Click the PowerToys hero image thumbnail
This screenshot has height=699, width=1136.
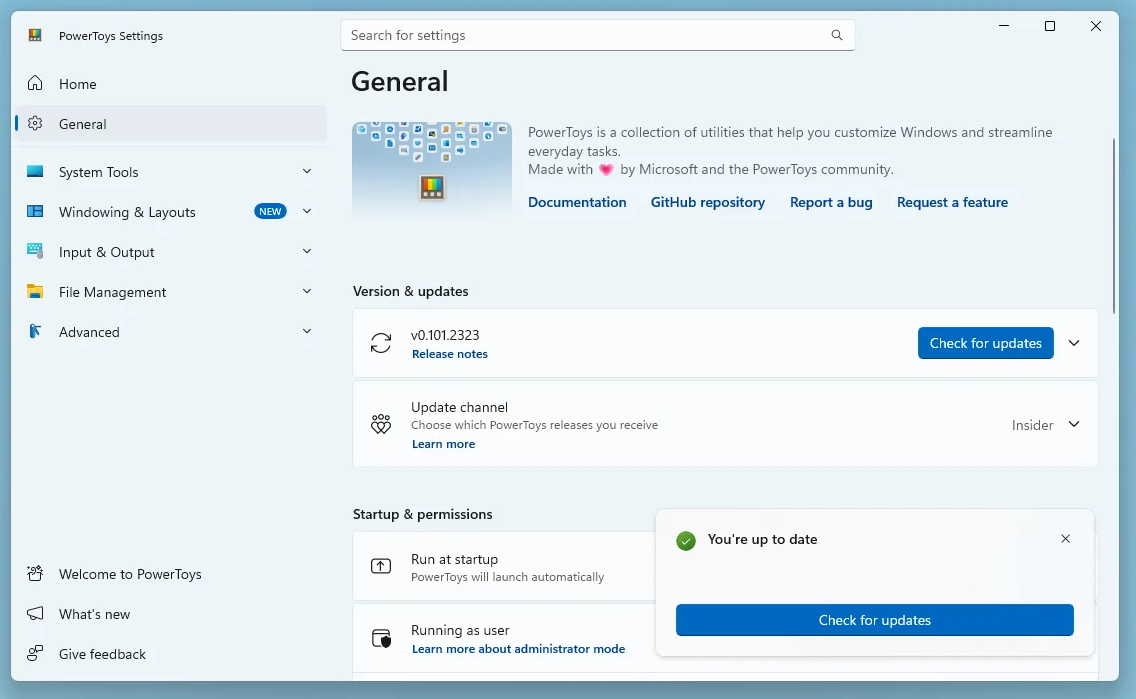click(x=432, y=169)
